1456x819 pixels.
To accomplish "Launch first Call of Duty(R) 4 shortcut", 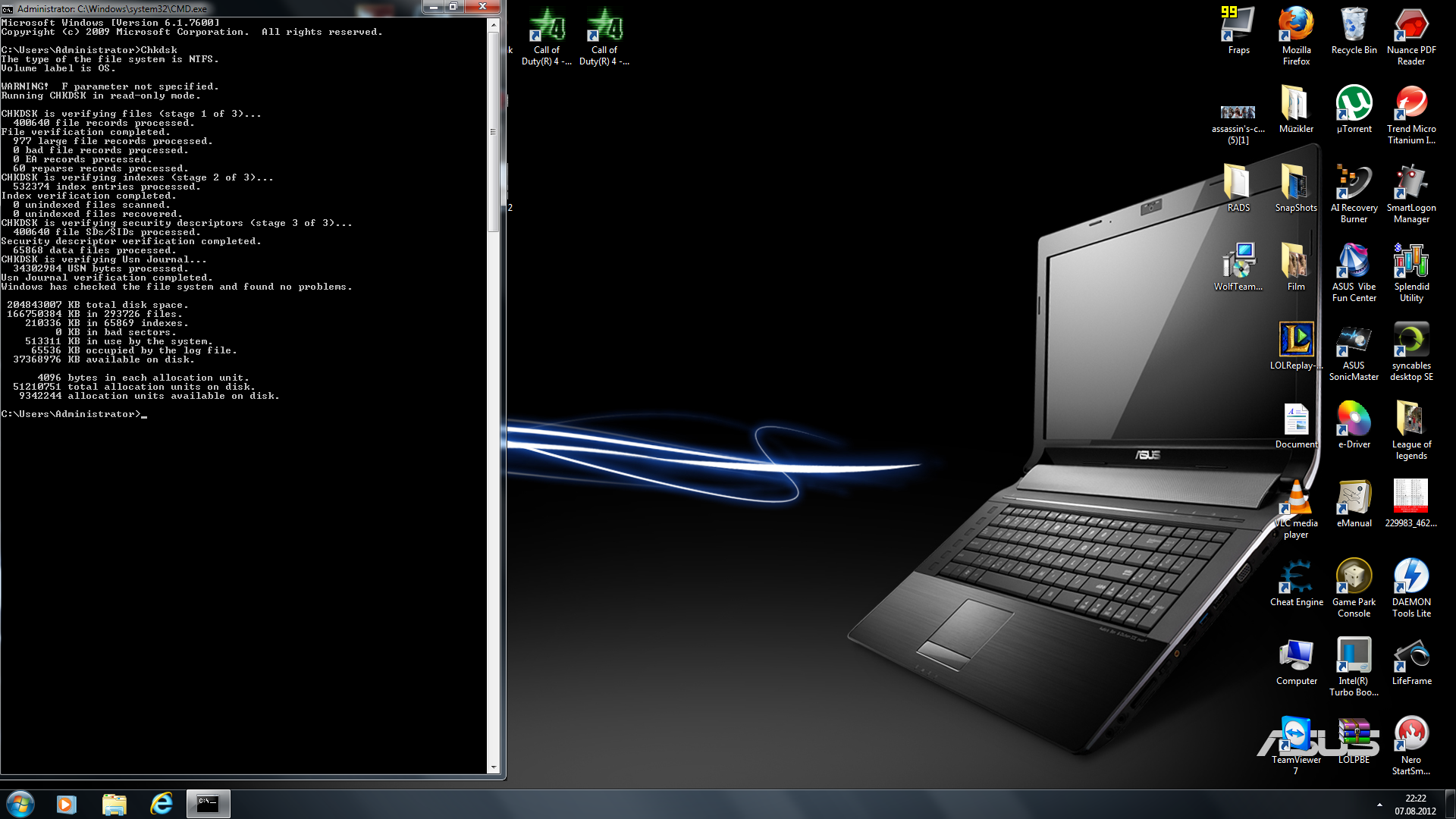I will [547, 36].
